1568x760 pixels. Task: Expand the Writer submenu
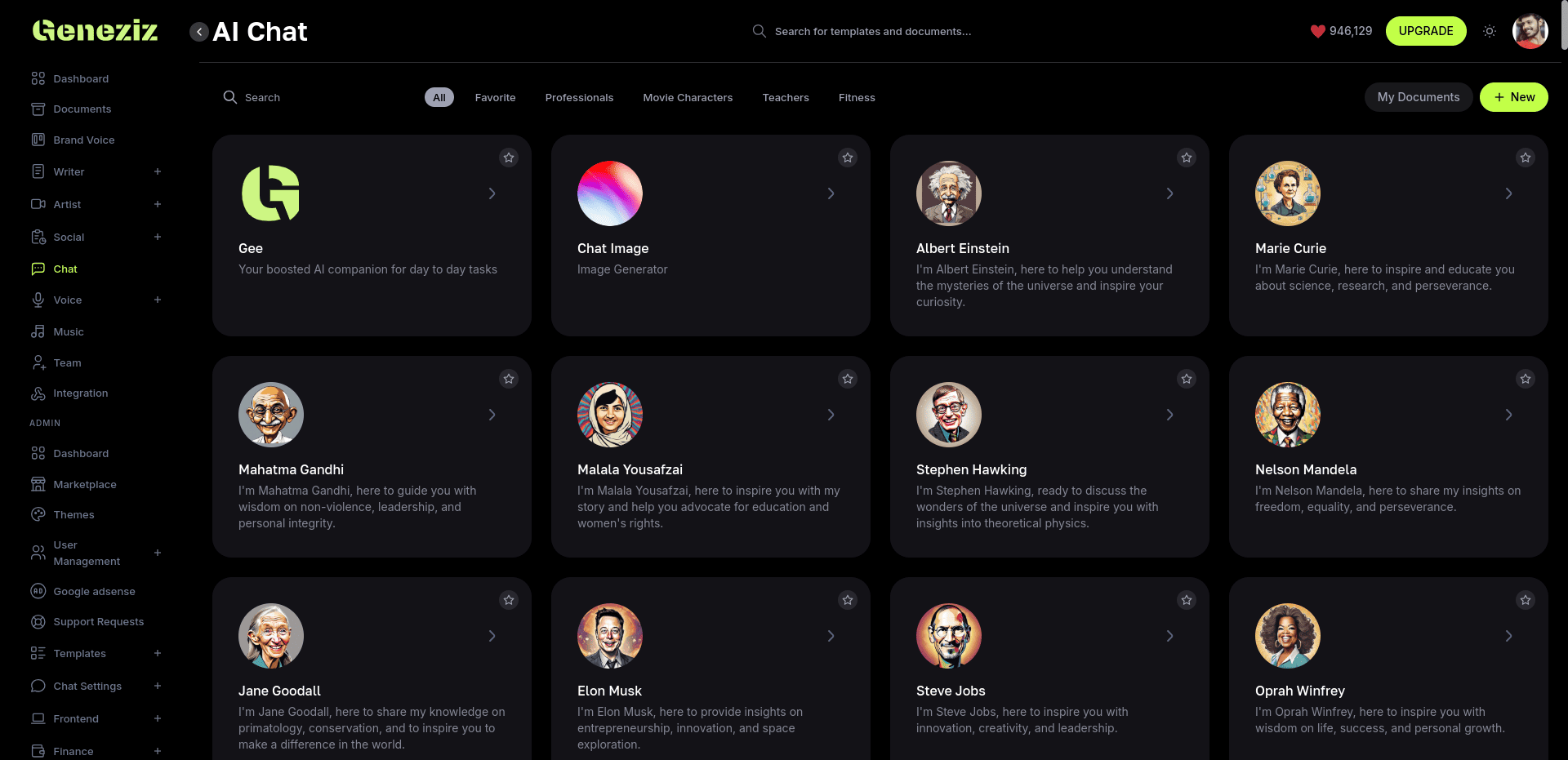pos(158,171)
